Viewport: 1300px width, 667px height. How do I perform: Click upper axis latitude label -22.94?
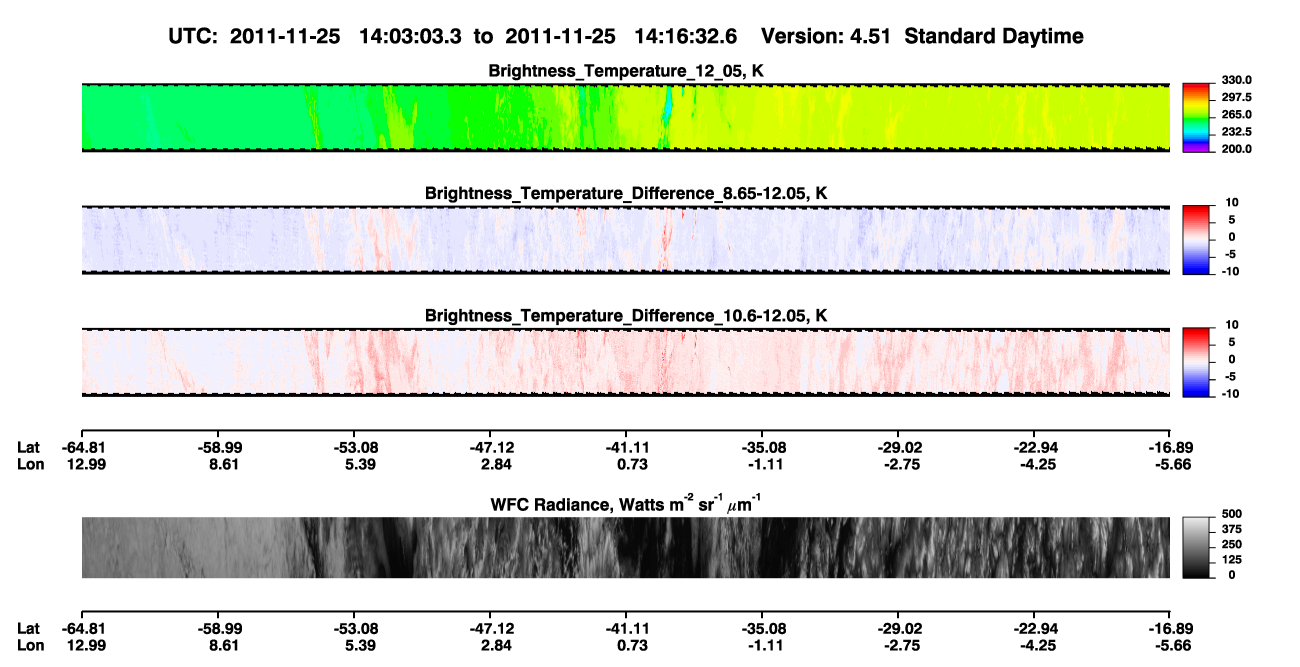click(x=1034, y=447)
